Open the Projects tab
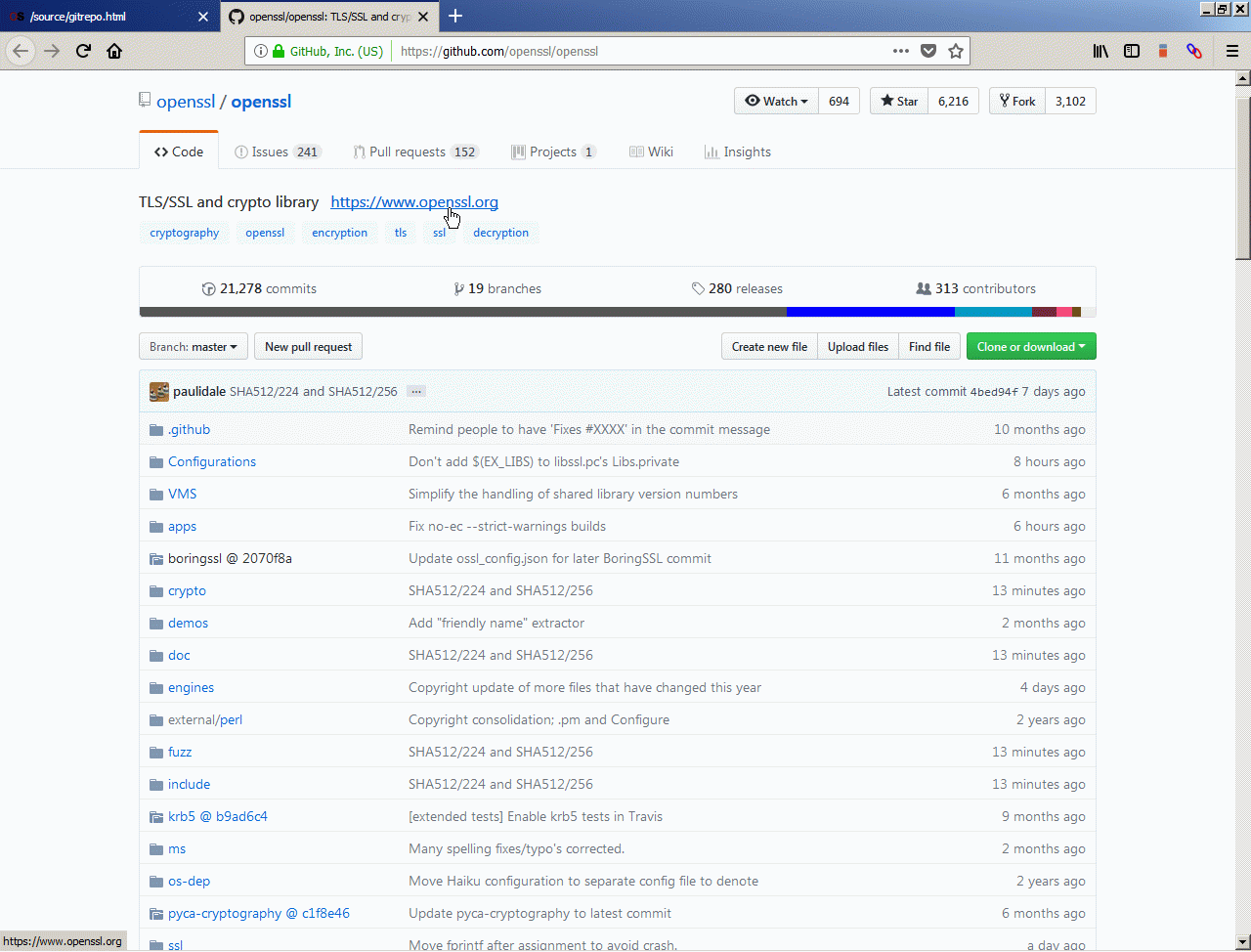The width and height of the screenshot is (1251, 952). click(554, 152)
